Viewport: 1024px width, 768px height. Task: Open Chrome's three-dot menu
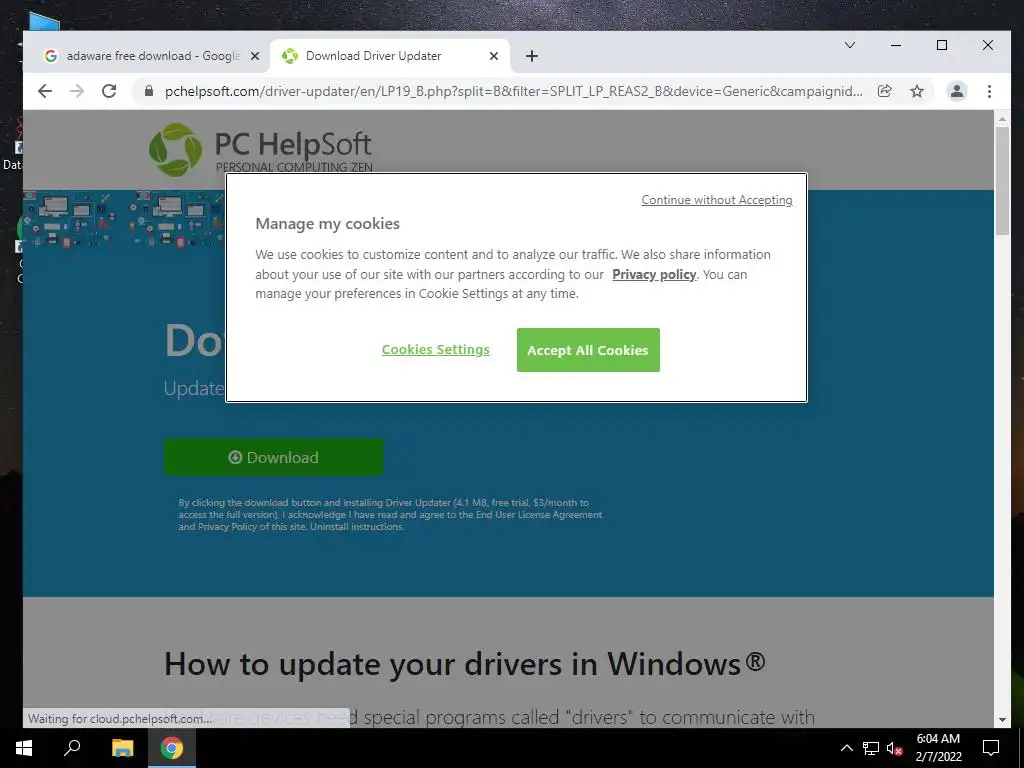click(x=989, y=91)
